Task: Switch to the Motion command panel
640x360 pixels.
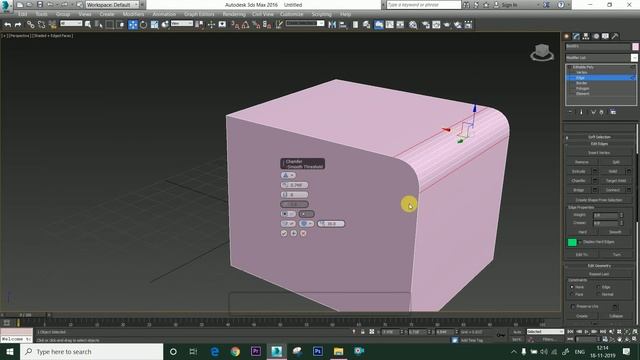Action: pyautogui.click(x=596, y=36)
